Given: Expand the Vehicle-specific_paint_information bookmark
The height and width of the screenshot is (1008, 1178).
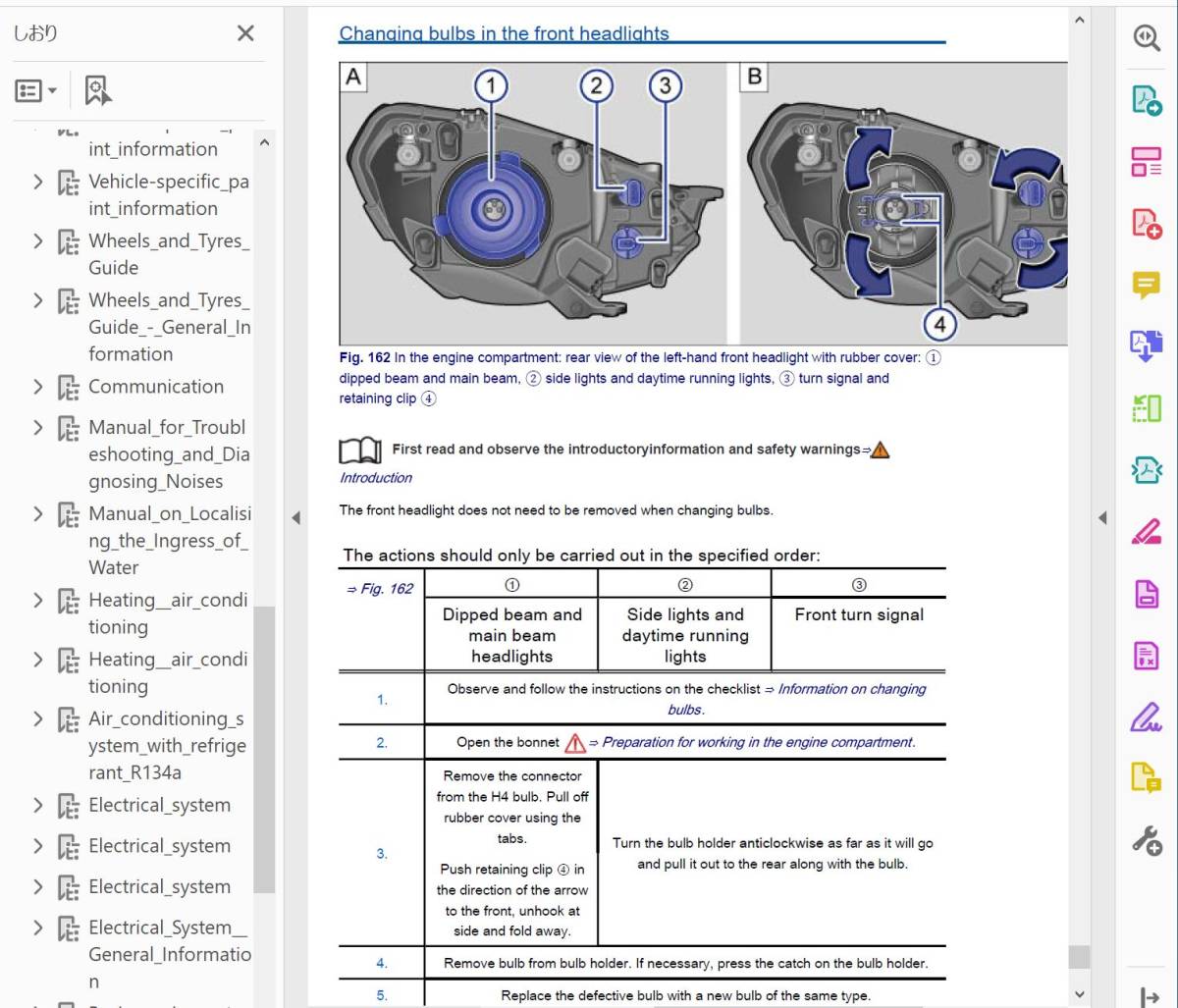Looking at the screenshot, I should coord(38,182).
